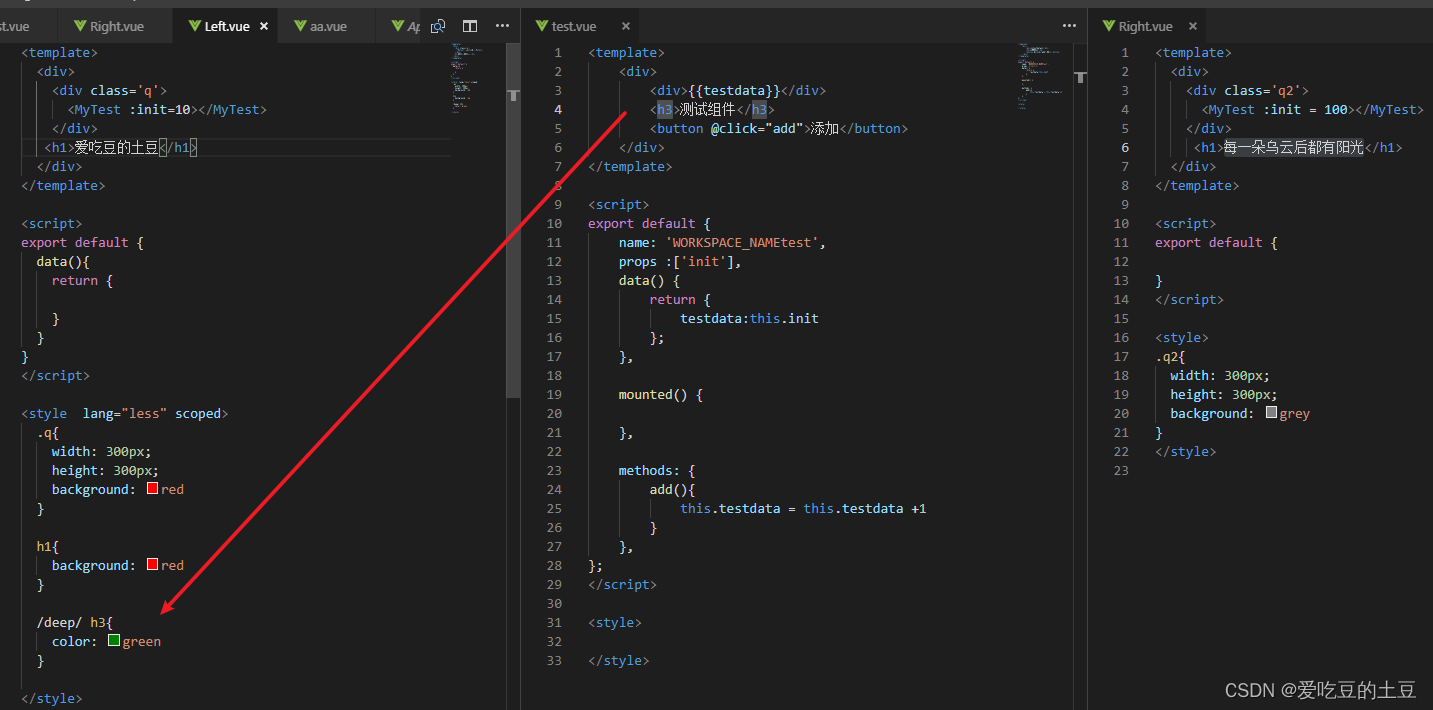
Task: Close Right.vue tab in the rightmost group
Action: pyautogui.click(x=1192, y=27)
